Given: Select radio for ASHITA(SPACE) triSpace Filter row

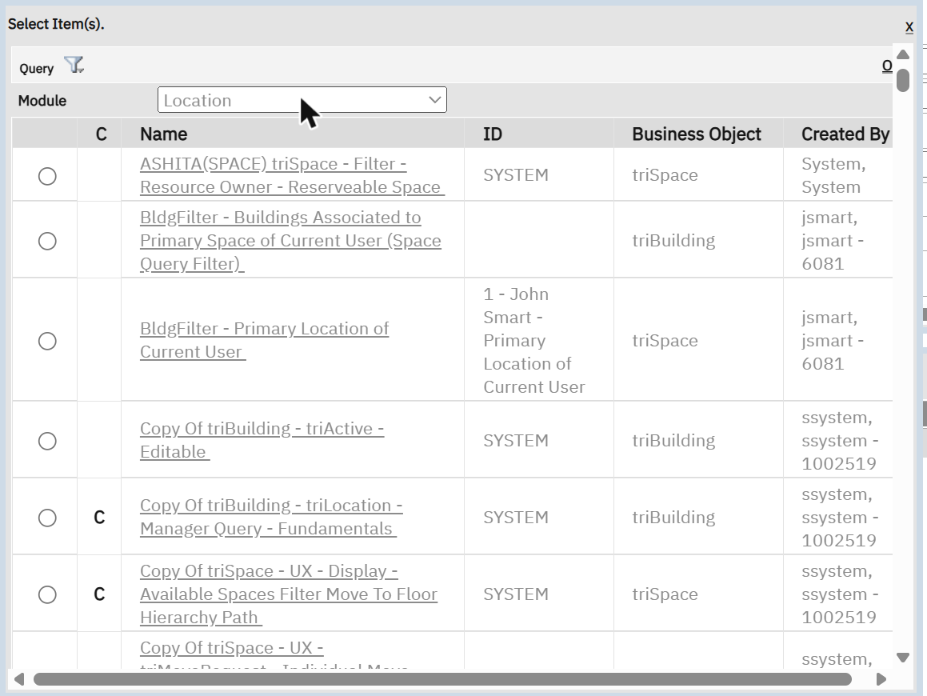Looking at the screenshot, I should (x=47, y=176).
